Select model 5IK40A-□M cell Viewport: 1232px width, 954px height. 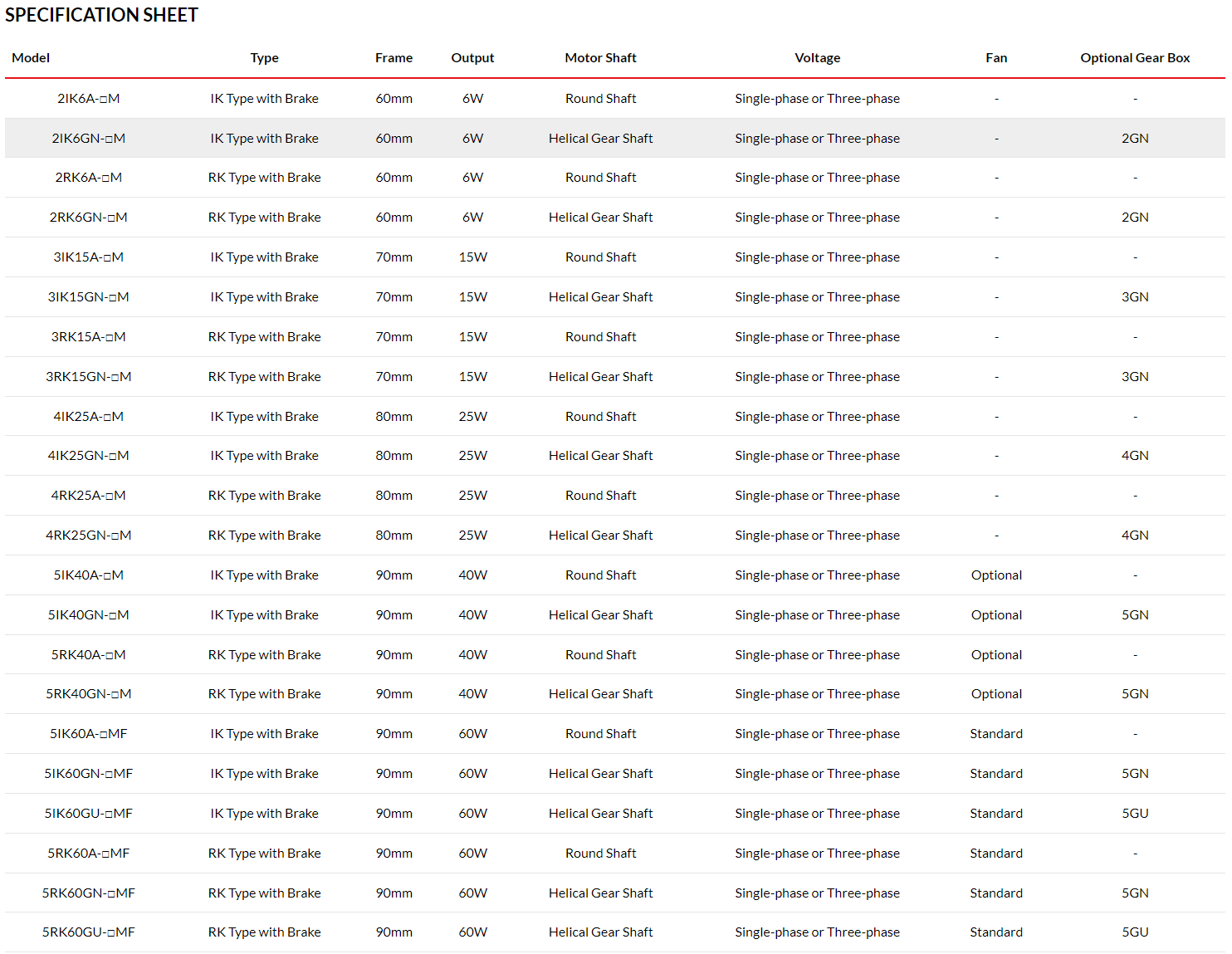coord(89,575)
